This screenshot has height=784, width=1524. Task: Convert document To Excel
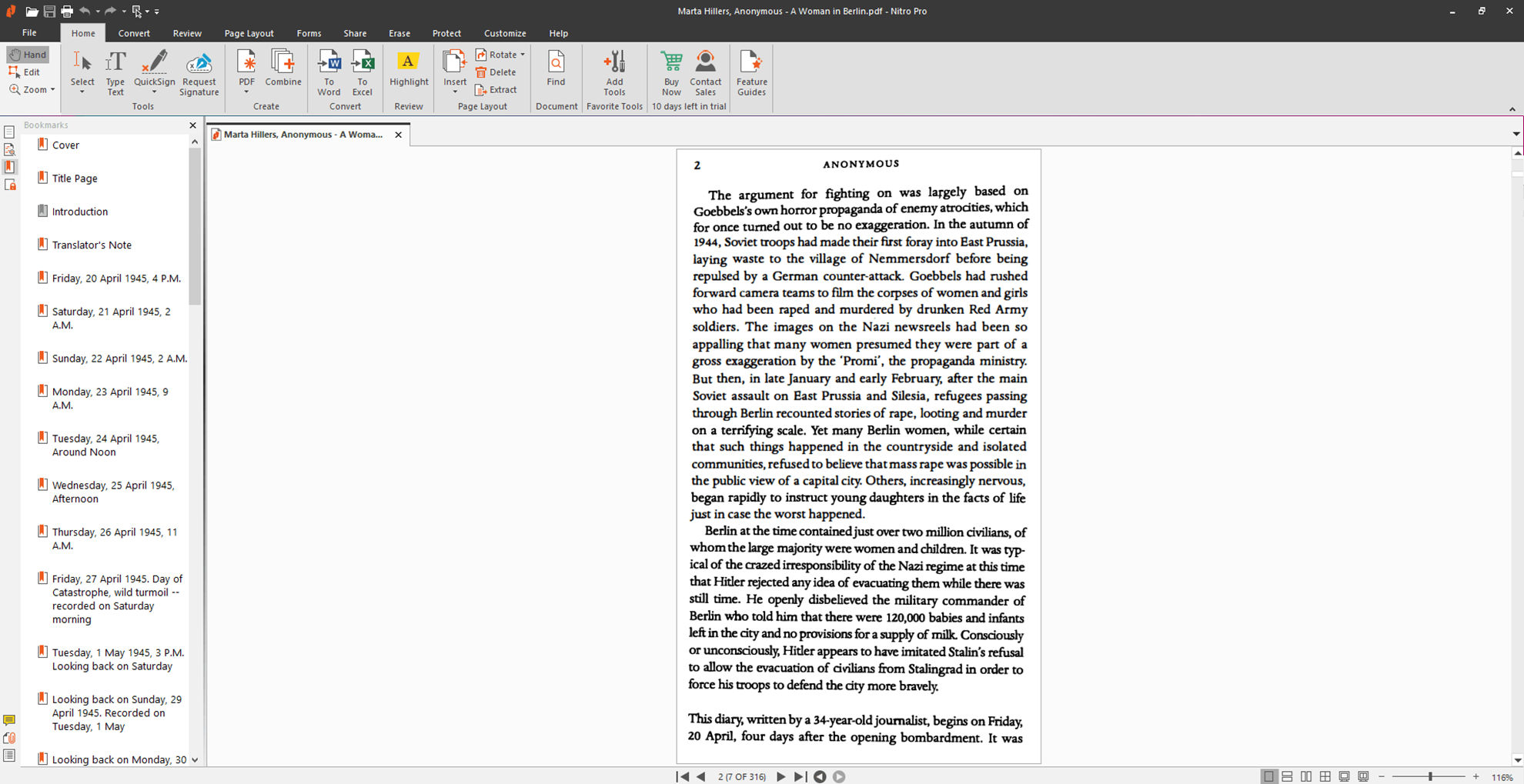[363, 73]
